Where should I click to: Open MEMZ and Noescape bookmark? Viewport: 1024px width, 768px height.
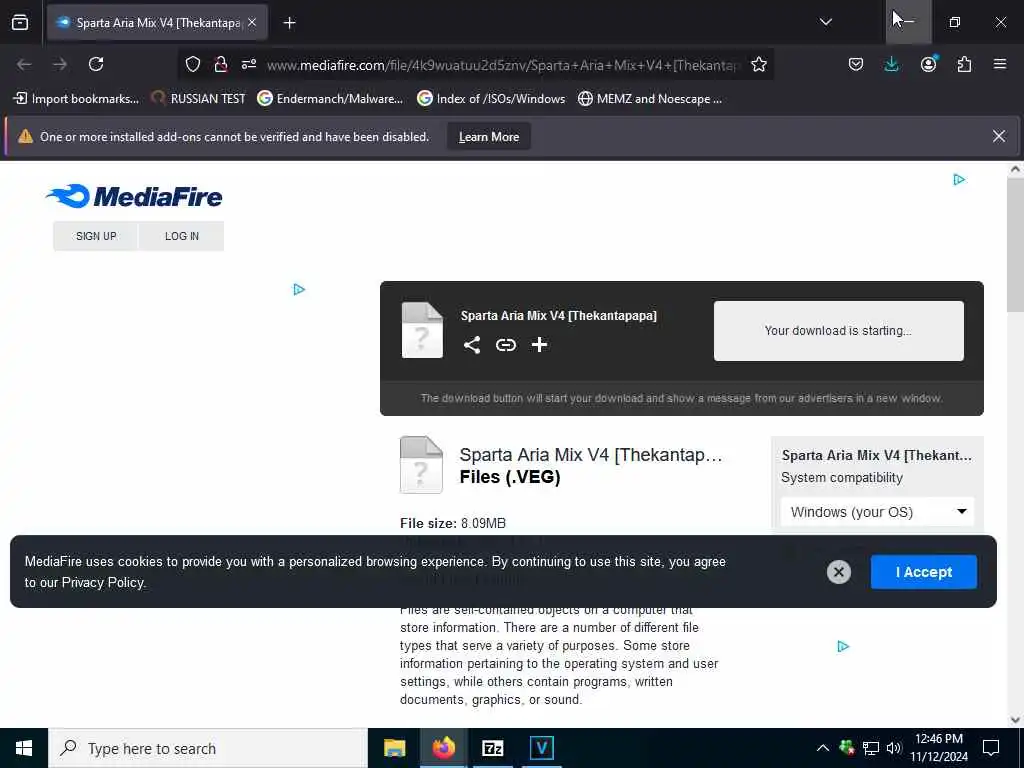[650, 99]
